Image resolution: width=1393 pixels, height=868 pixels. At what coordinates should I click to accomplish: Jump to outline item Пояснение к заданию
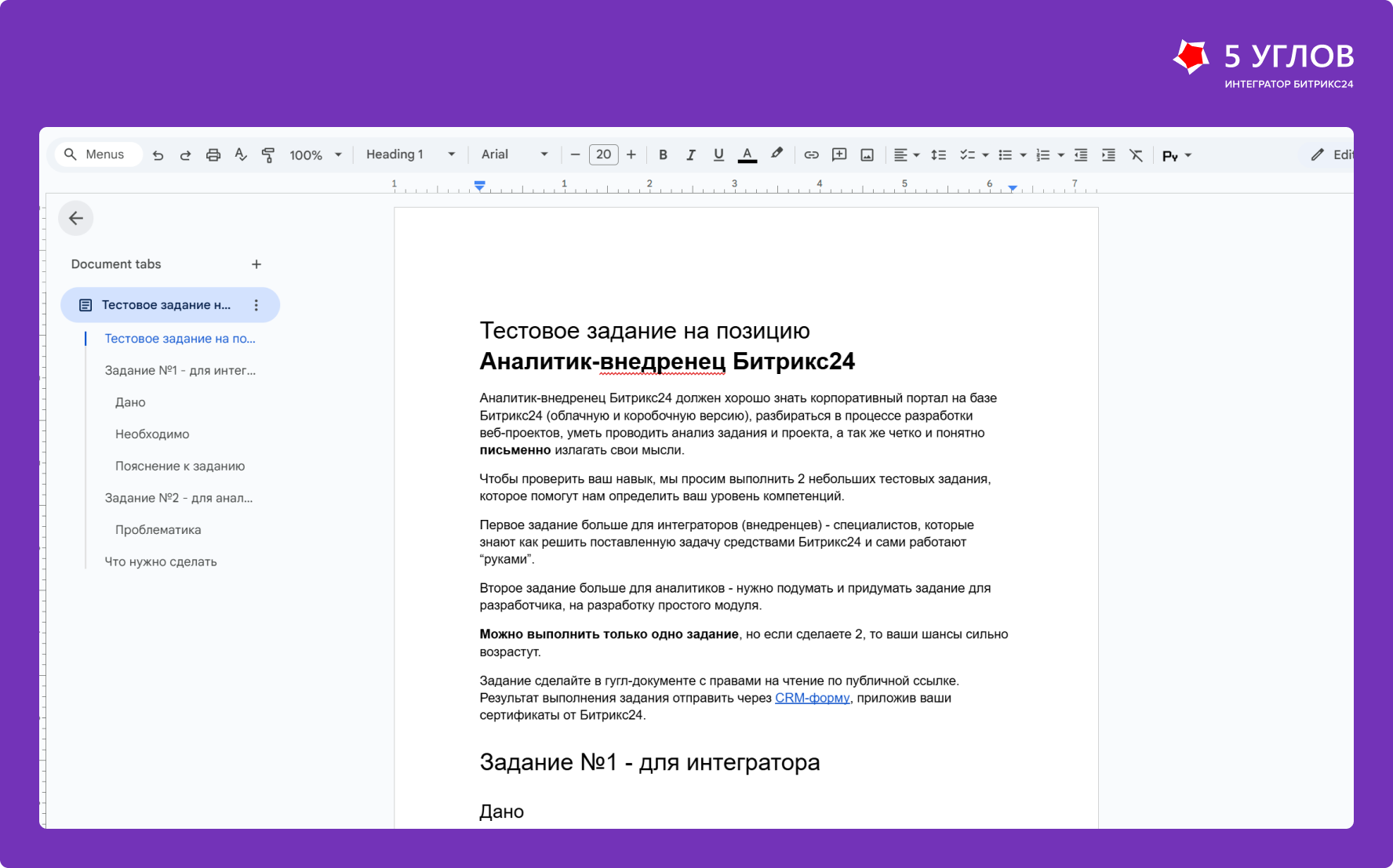tap(180, 466)
